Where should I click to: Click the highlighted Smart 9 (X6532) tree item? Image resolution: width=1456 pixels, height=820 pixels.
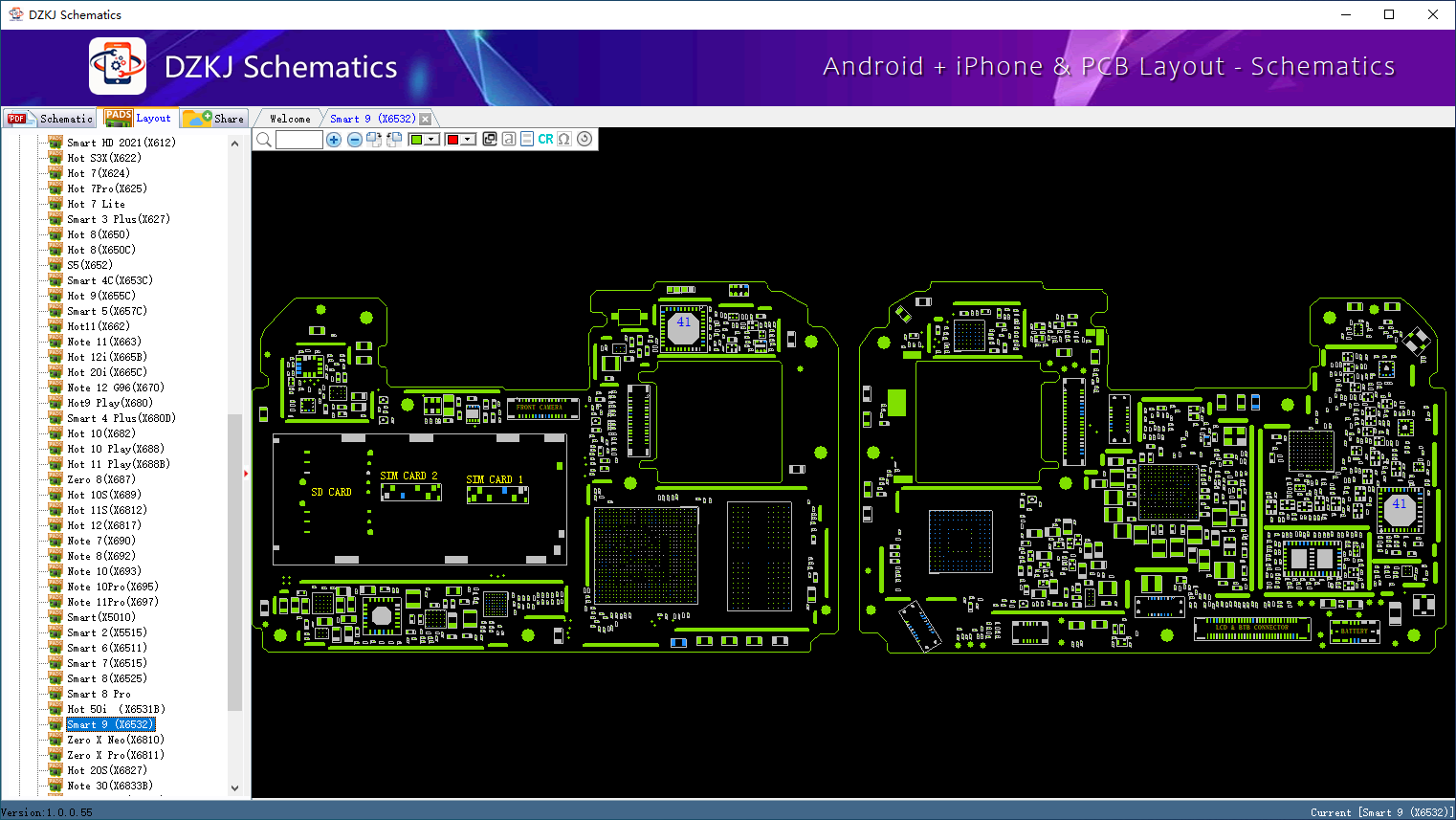(x=110, y=724)
